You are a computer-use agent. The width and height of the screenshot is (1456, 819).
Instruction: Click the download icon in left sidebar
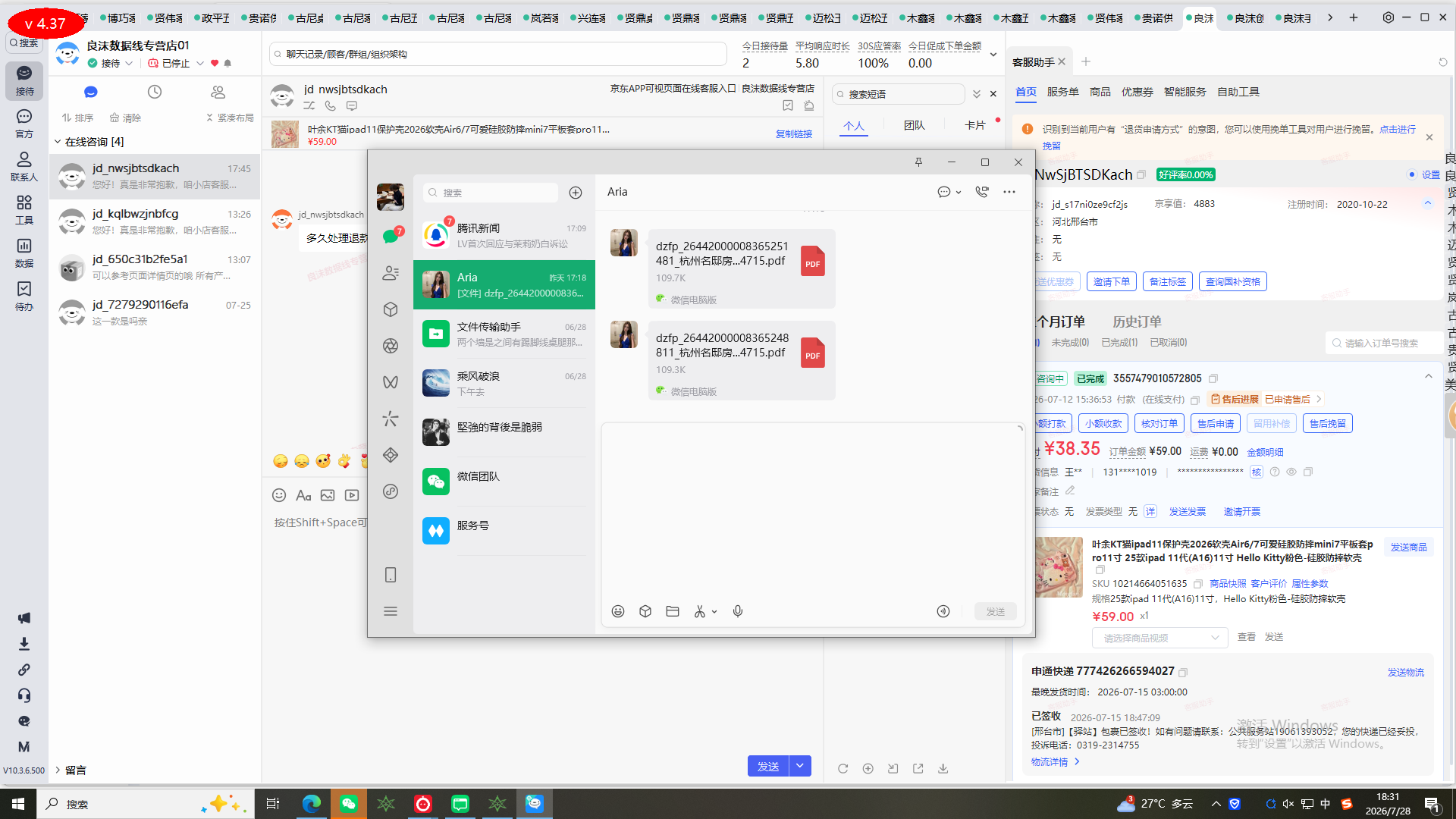24,644
